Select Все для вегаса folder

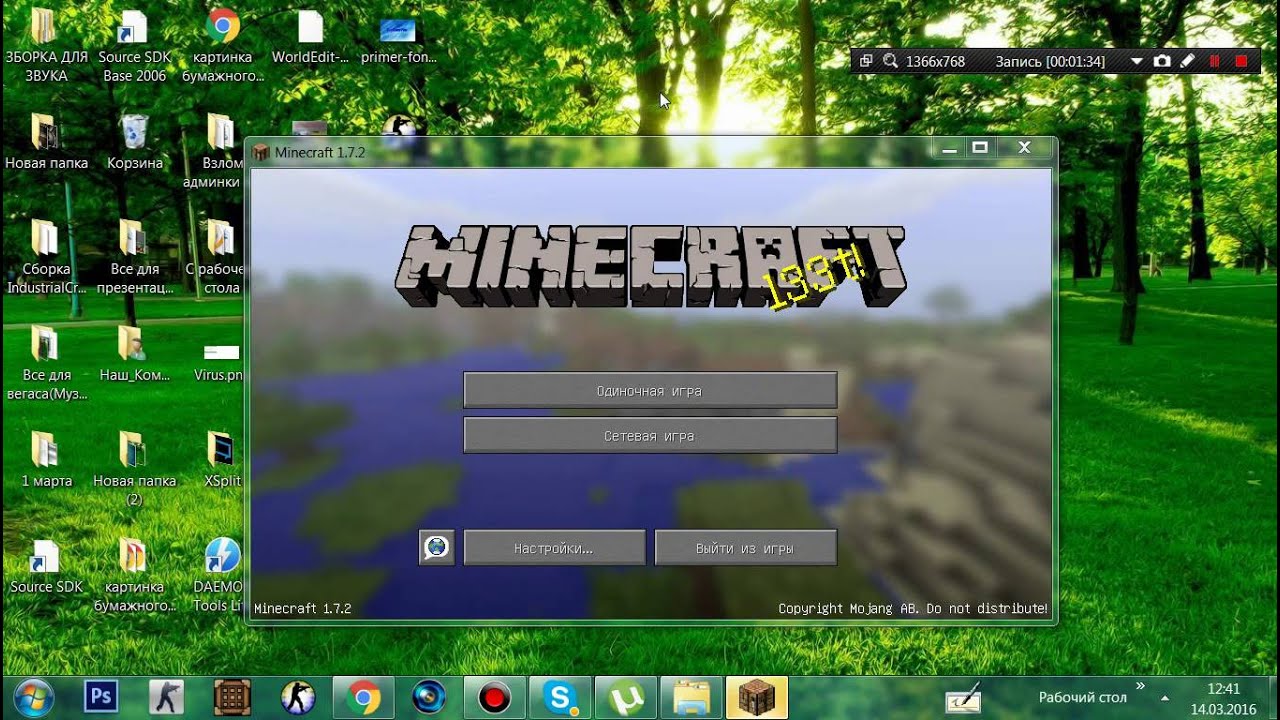coord(46,364)
